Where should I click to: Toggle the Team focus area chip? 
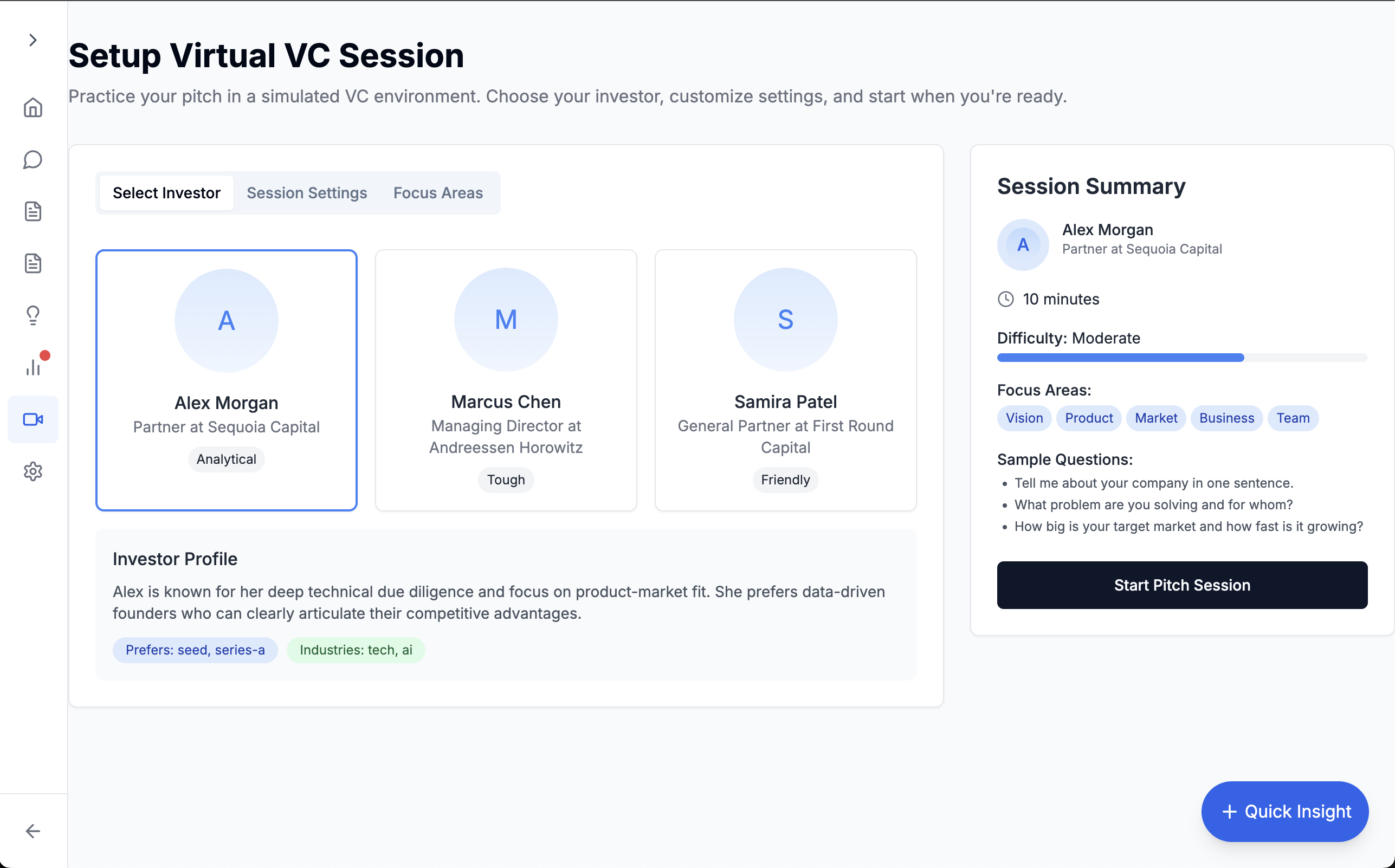coord(1292,418)
